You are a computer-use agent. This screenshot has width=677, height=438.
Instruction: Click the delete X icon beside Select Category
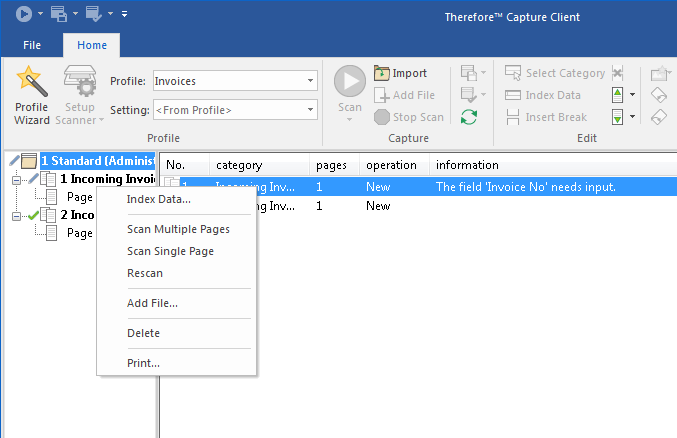tap(618, 73)
